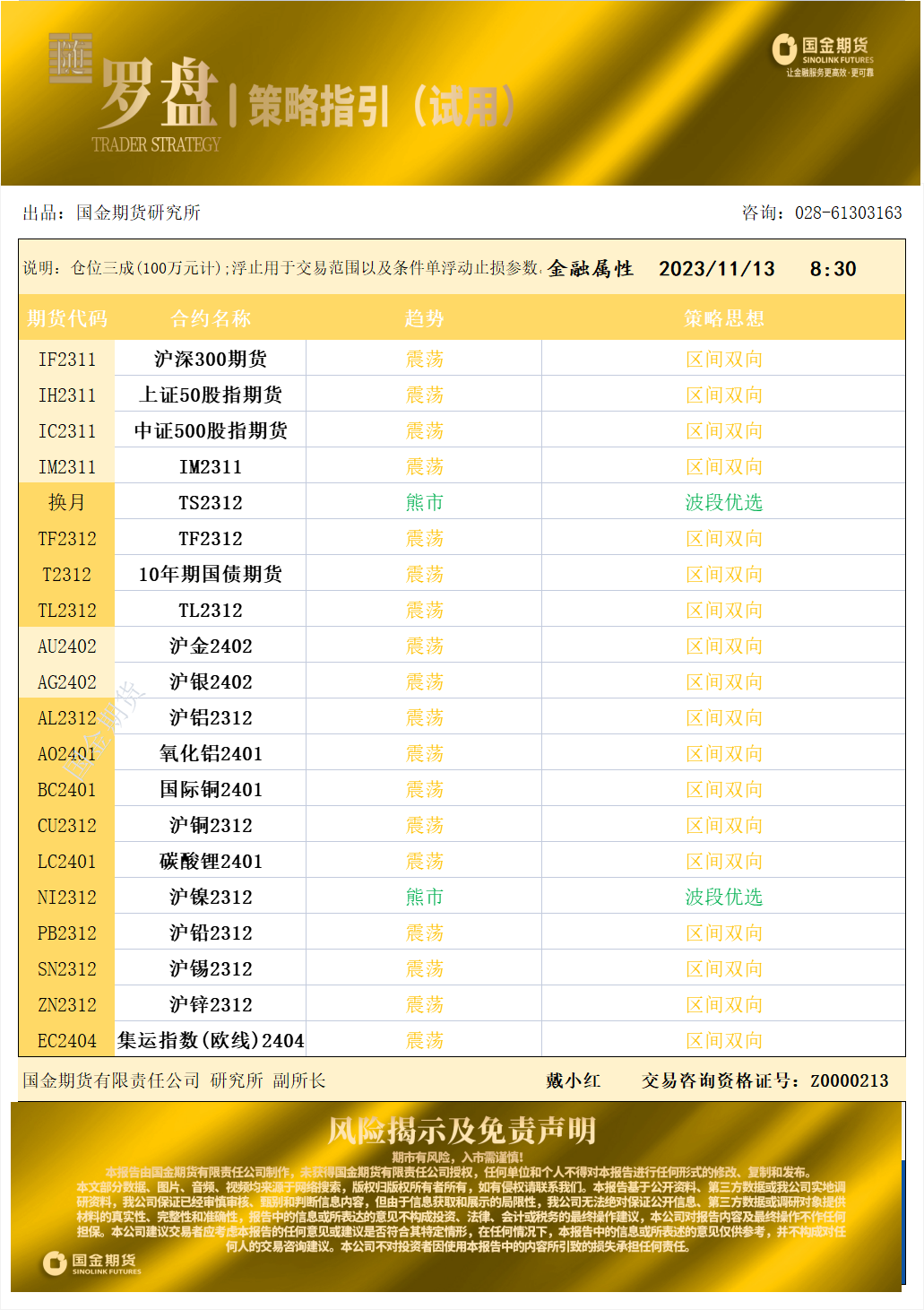Click the PB2312 code cell

pyautogui.click(x=67, y=933)
